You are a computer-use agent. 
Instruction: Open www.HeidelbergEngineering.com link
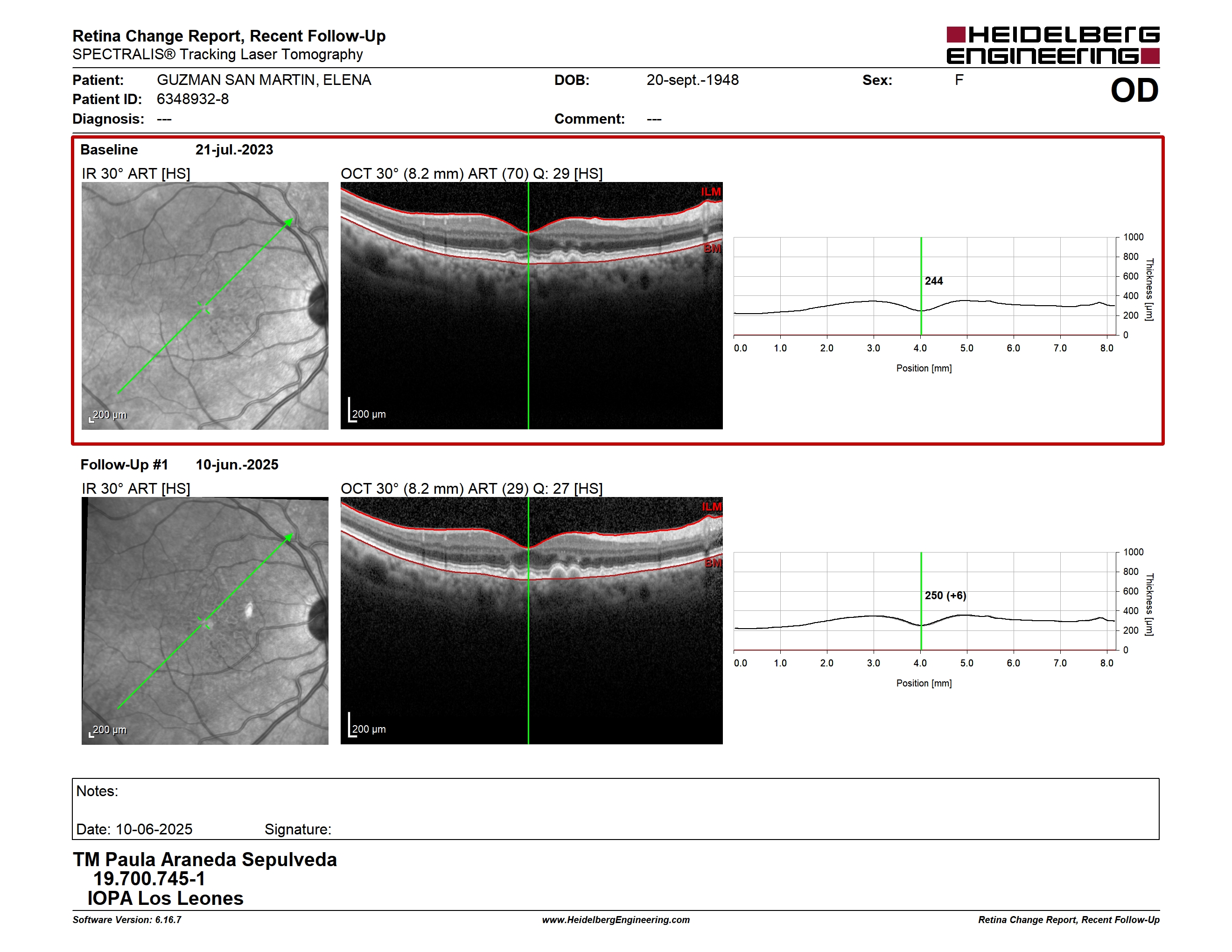tap(616, 920)
